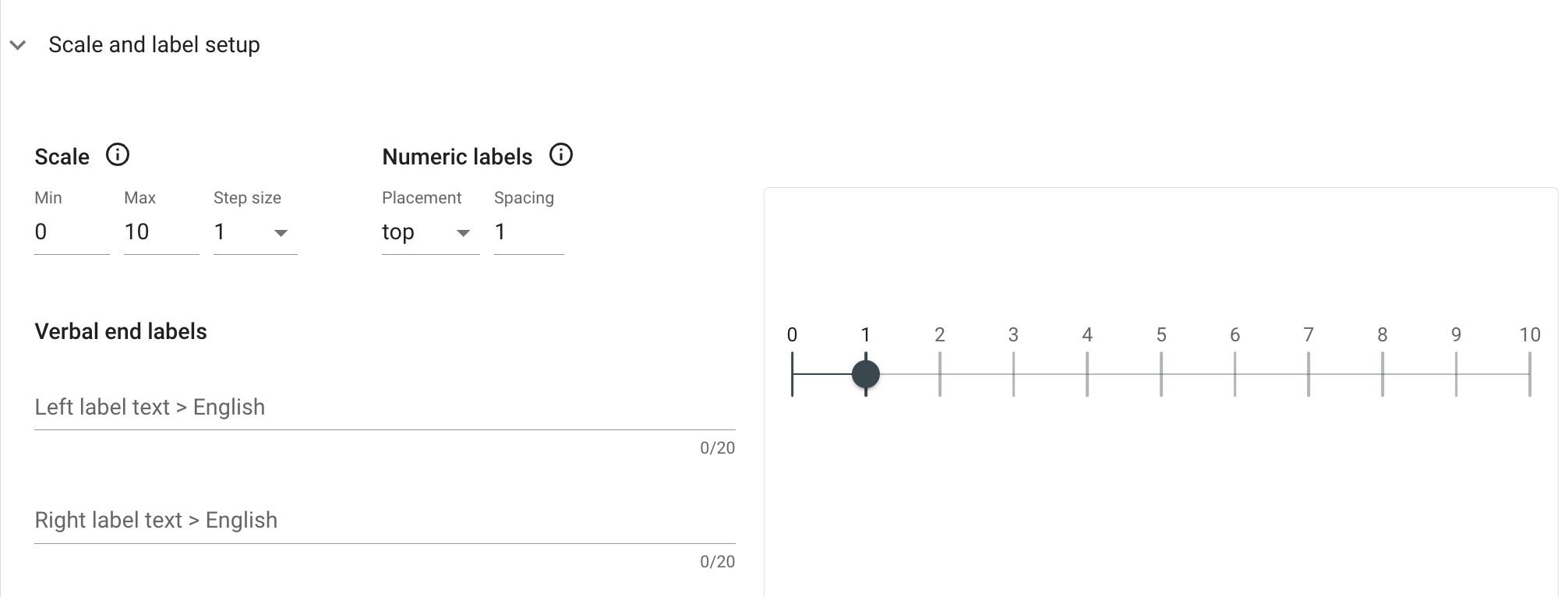Click the Placement dropdown arrow

[464, 232]
